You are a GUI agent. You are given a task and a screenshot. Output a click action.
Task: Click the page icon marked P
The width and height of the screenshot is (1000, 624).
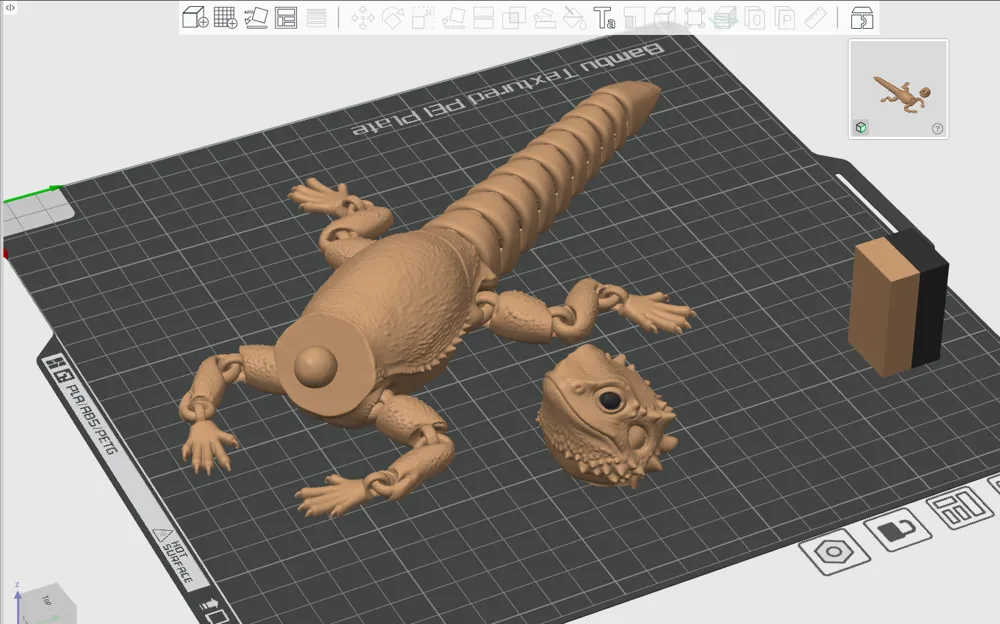pyautogui.click(x=785, y=19)
